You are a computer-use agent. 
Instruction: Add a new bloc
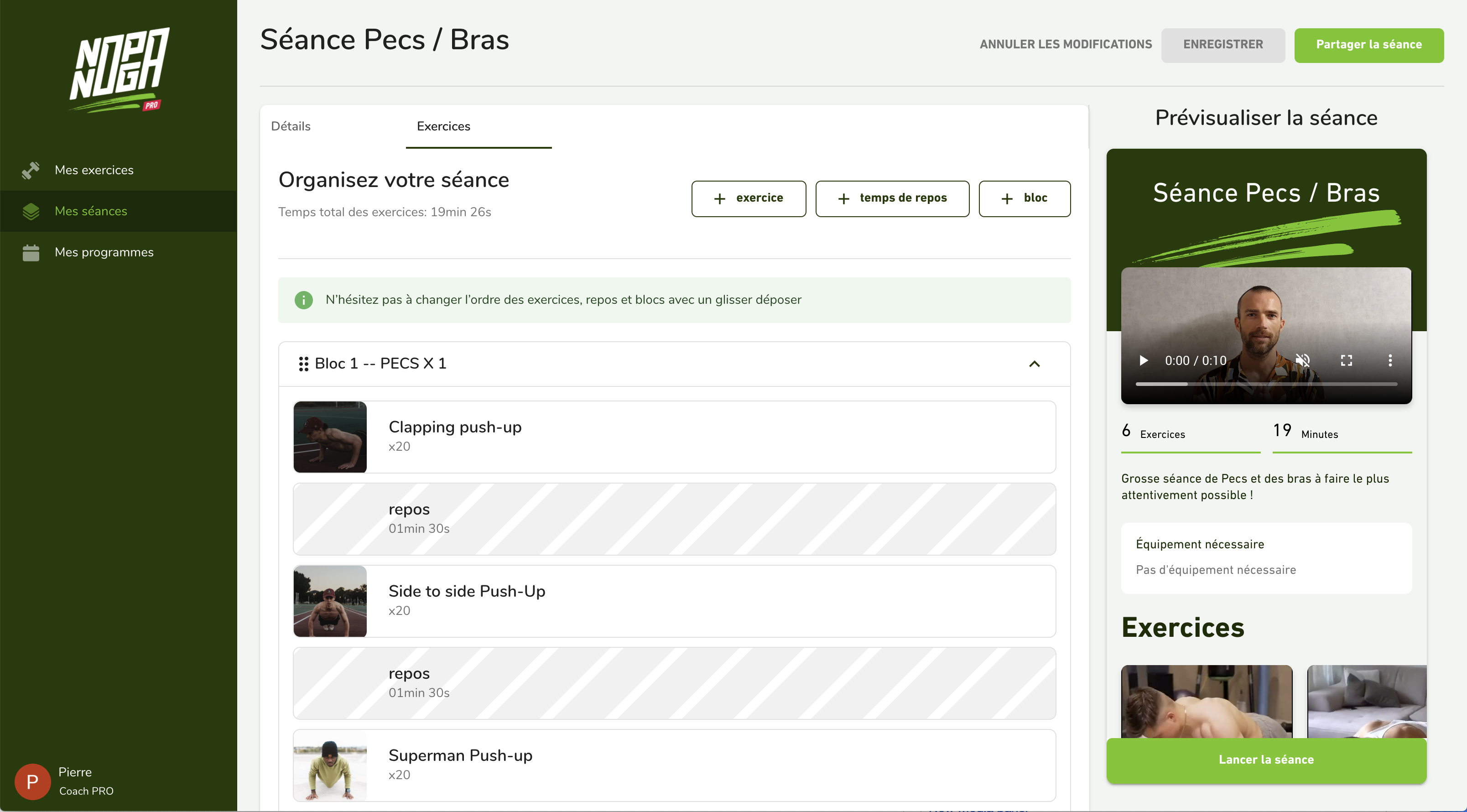click(1025, 199)
